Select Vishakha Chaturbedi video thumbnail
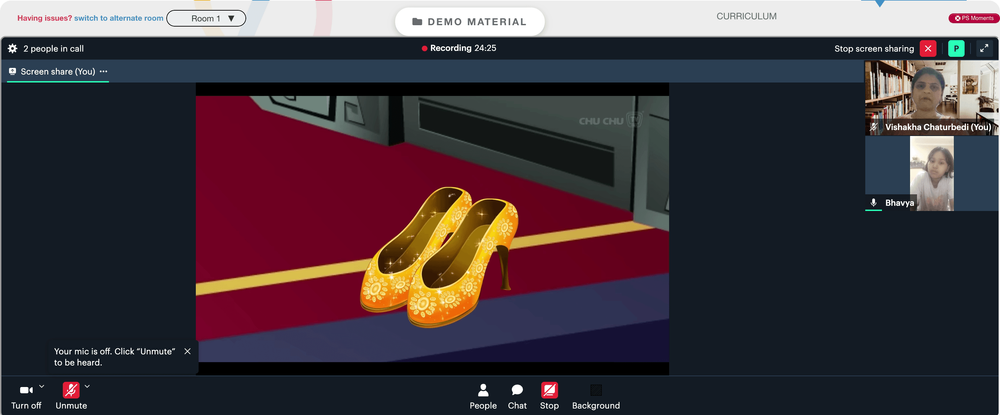The image size is (1000, 415). click(x=932, y=98)
